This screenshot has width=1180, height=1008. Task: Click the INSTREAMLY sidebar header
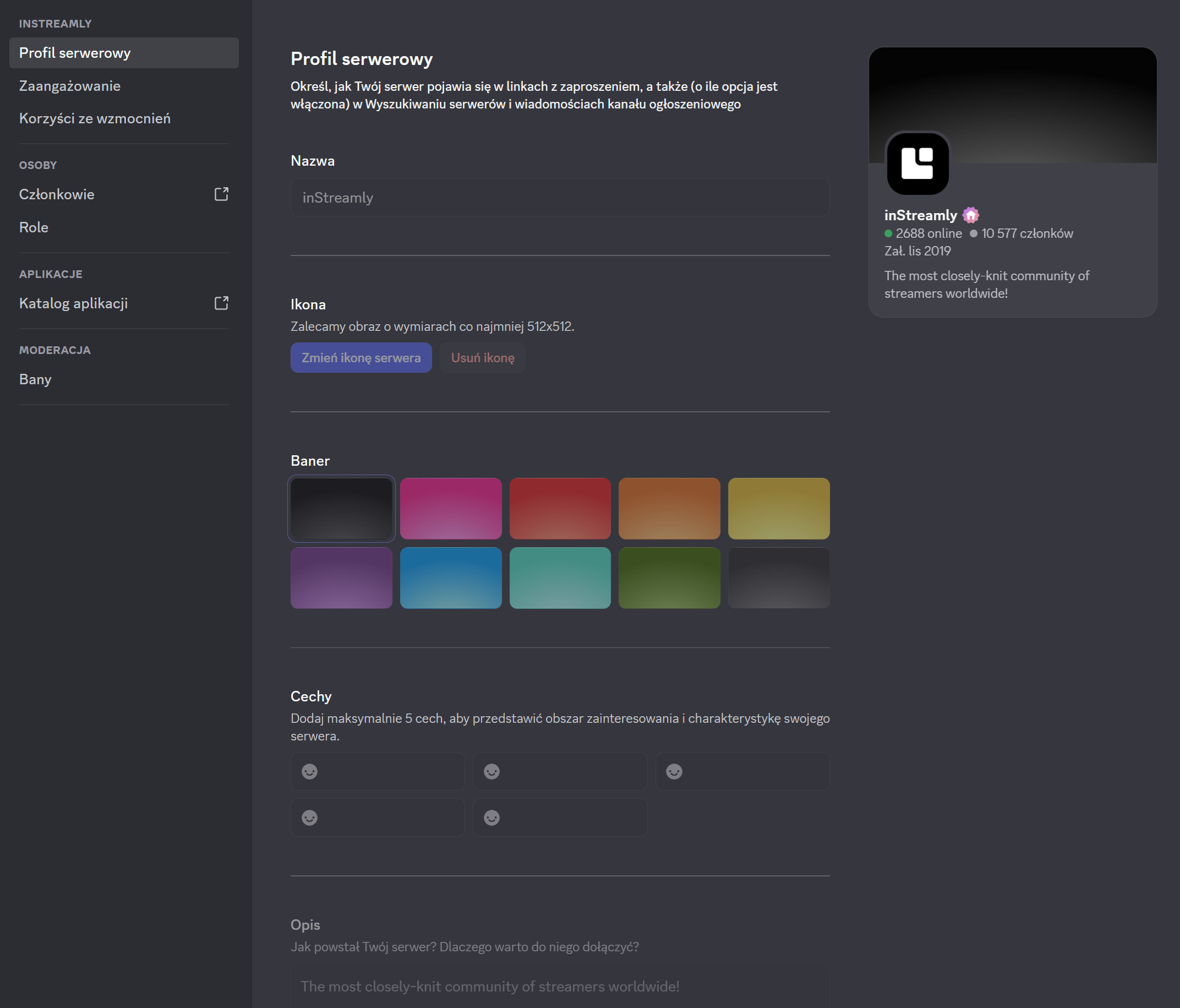[55, 24]
